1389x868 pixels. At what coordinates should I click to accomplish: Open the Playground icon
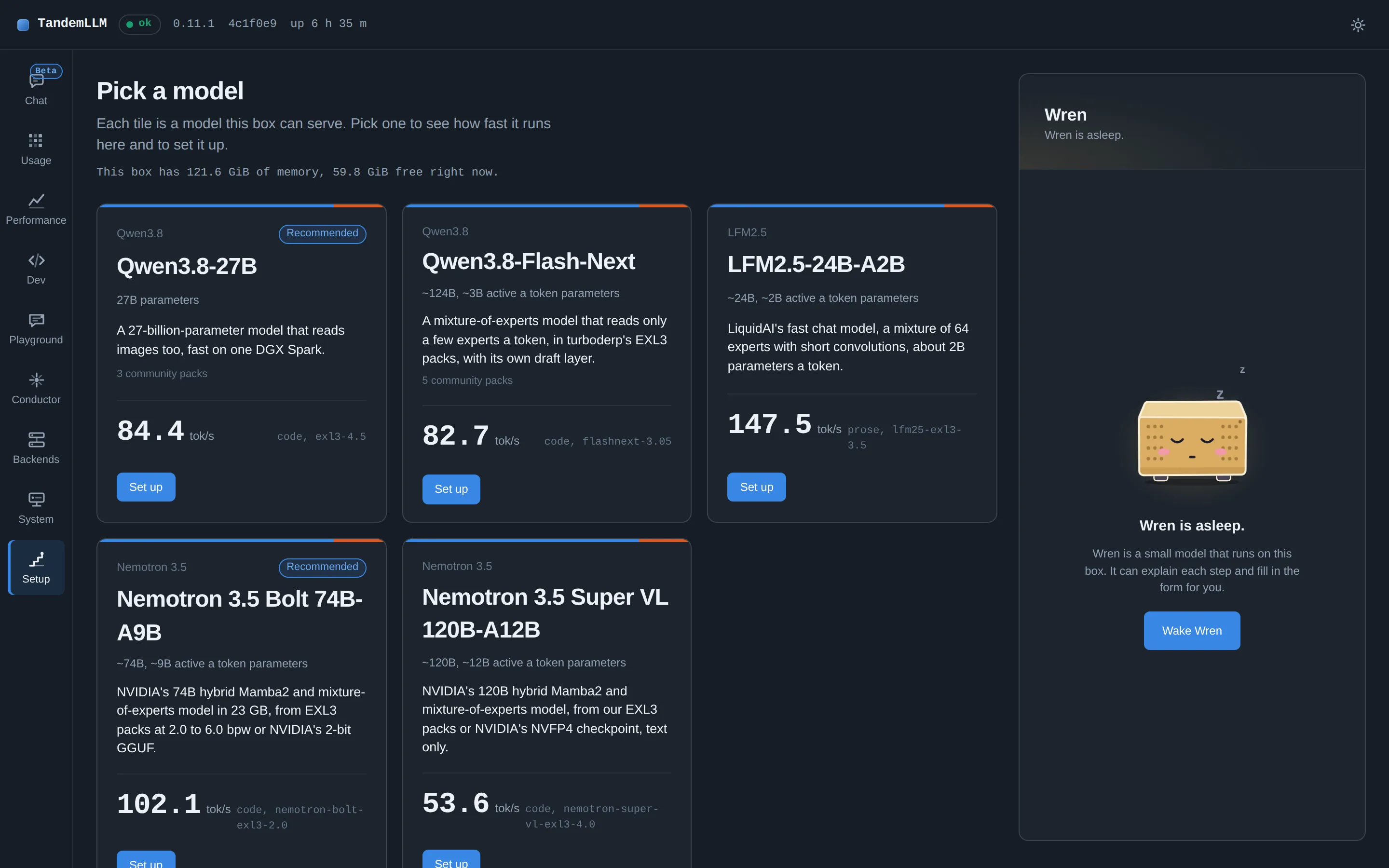36,320
